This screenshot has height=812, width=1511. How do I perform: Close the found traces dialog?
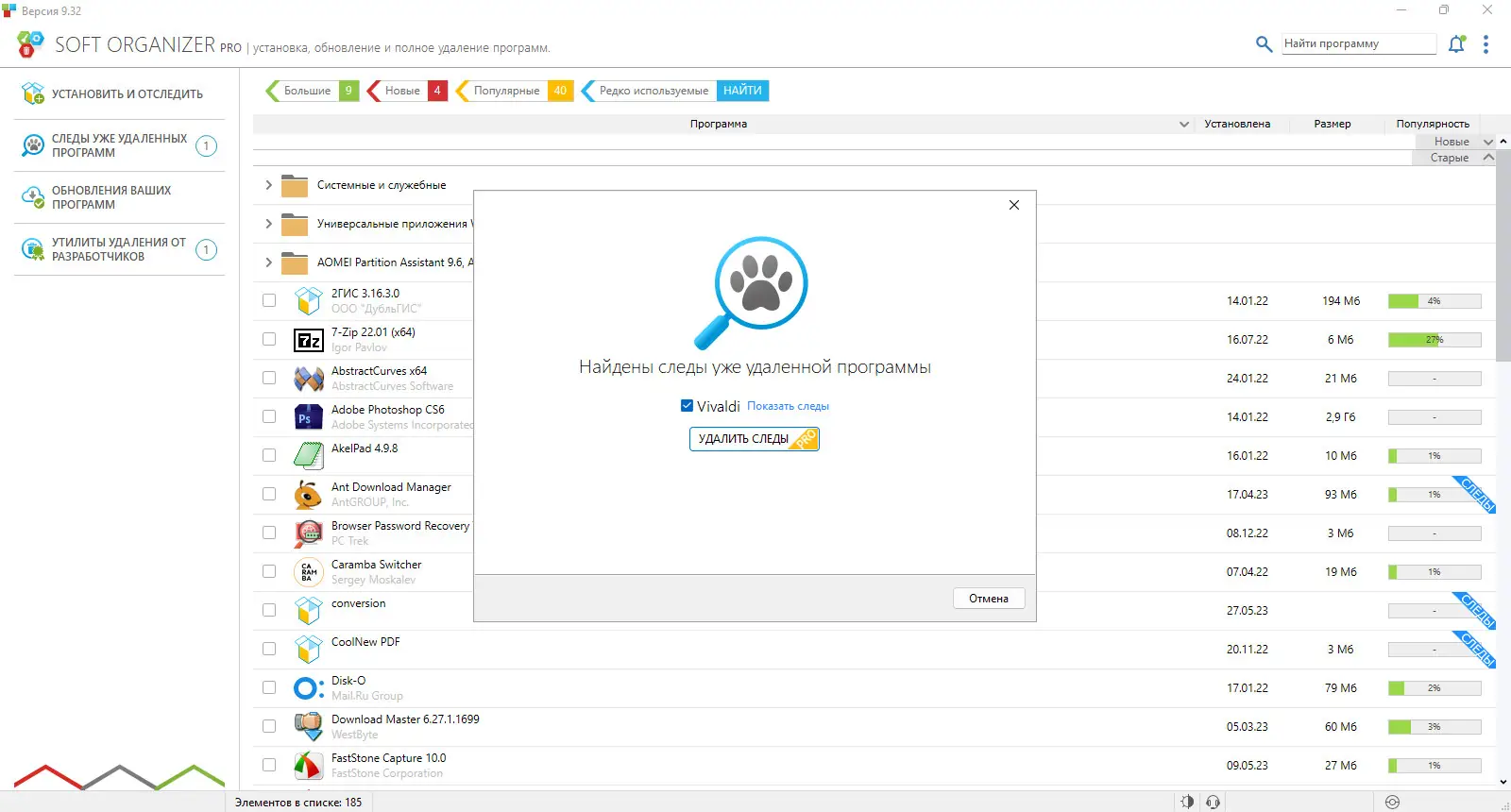(x=1014, y=205)
